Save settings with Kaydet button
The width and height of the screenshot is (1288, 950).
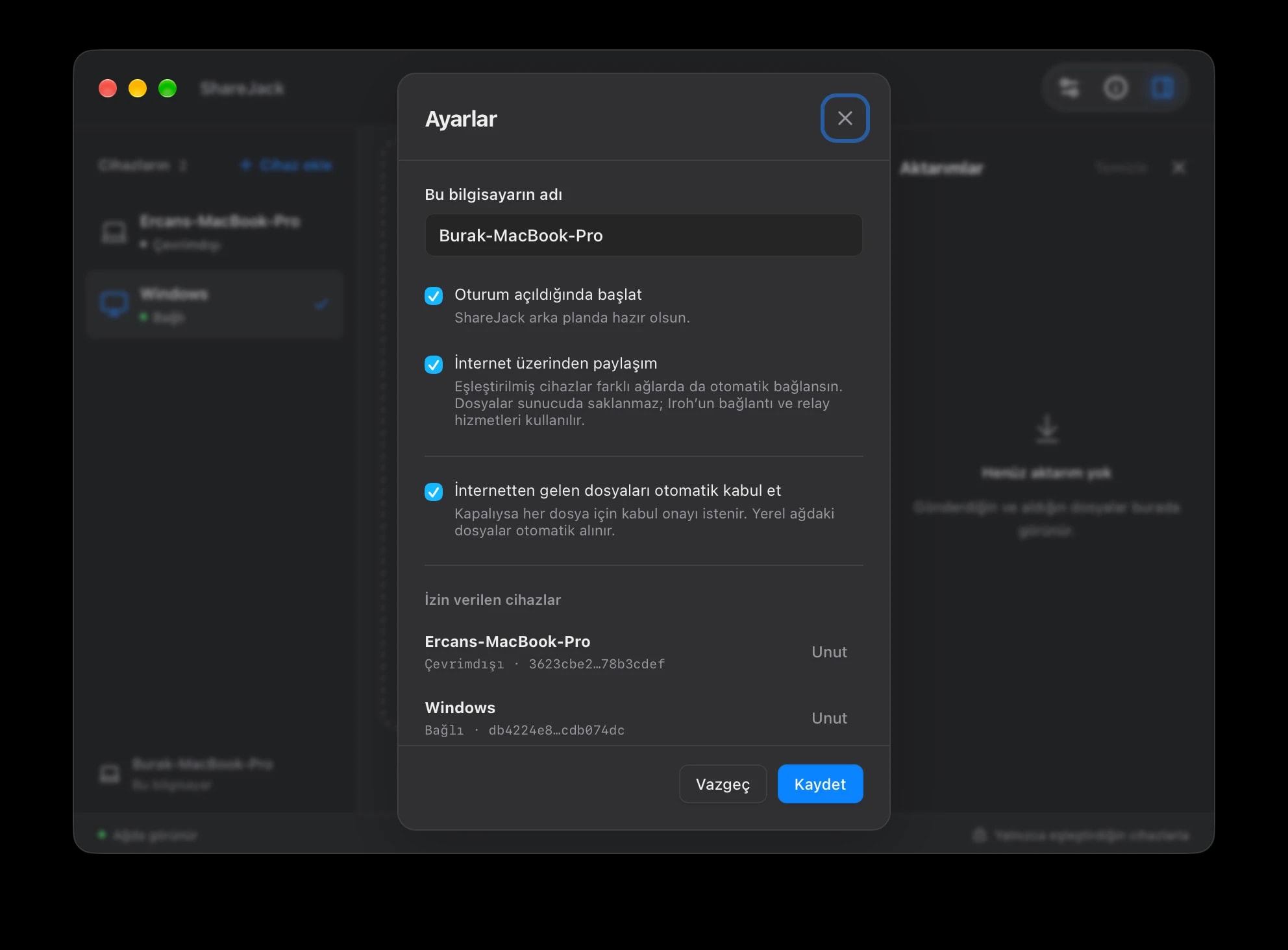(820, 784)
